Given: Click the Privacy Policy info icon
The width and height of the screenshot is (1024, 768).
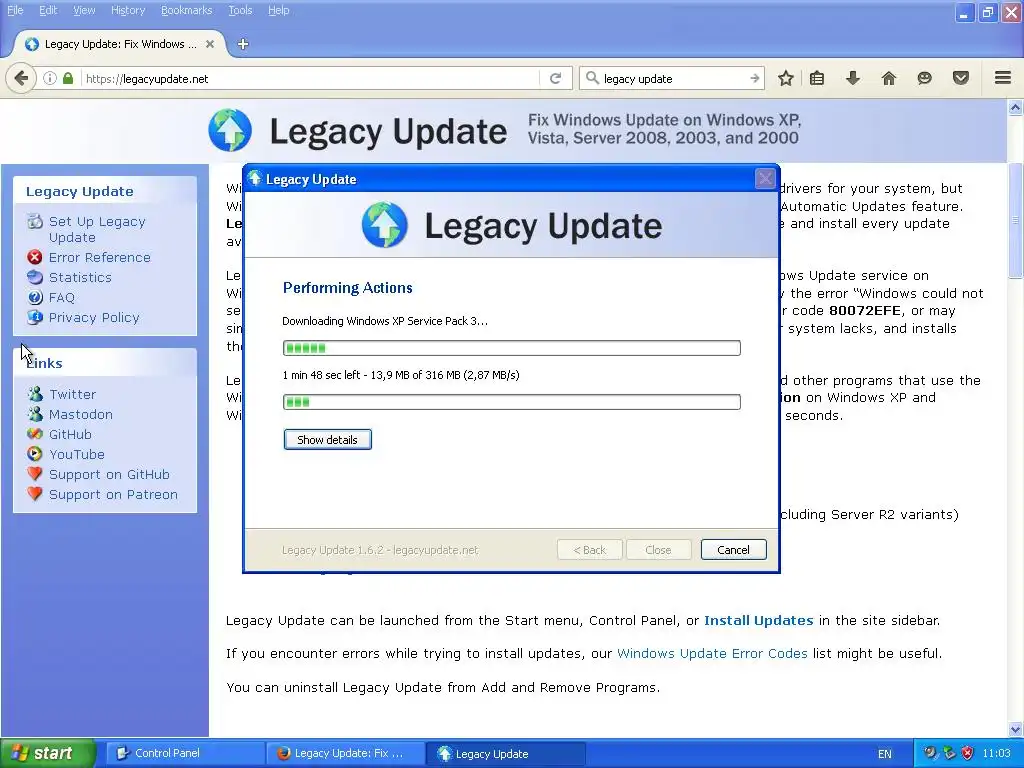Looking at the screenshot, I should click(35, 317).
